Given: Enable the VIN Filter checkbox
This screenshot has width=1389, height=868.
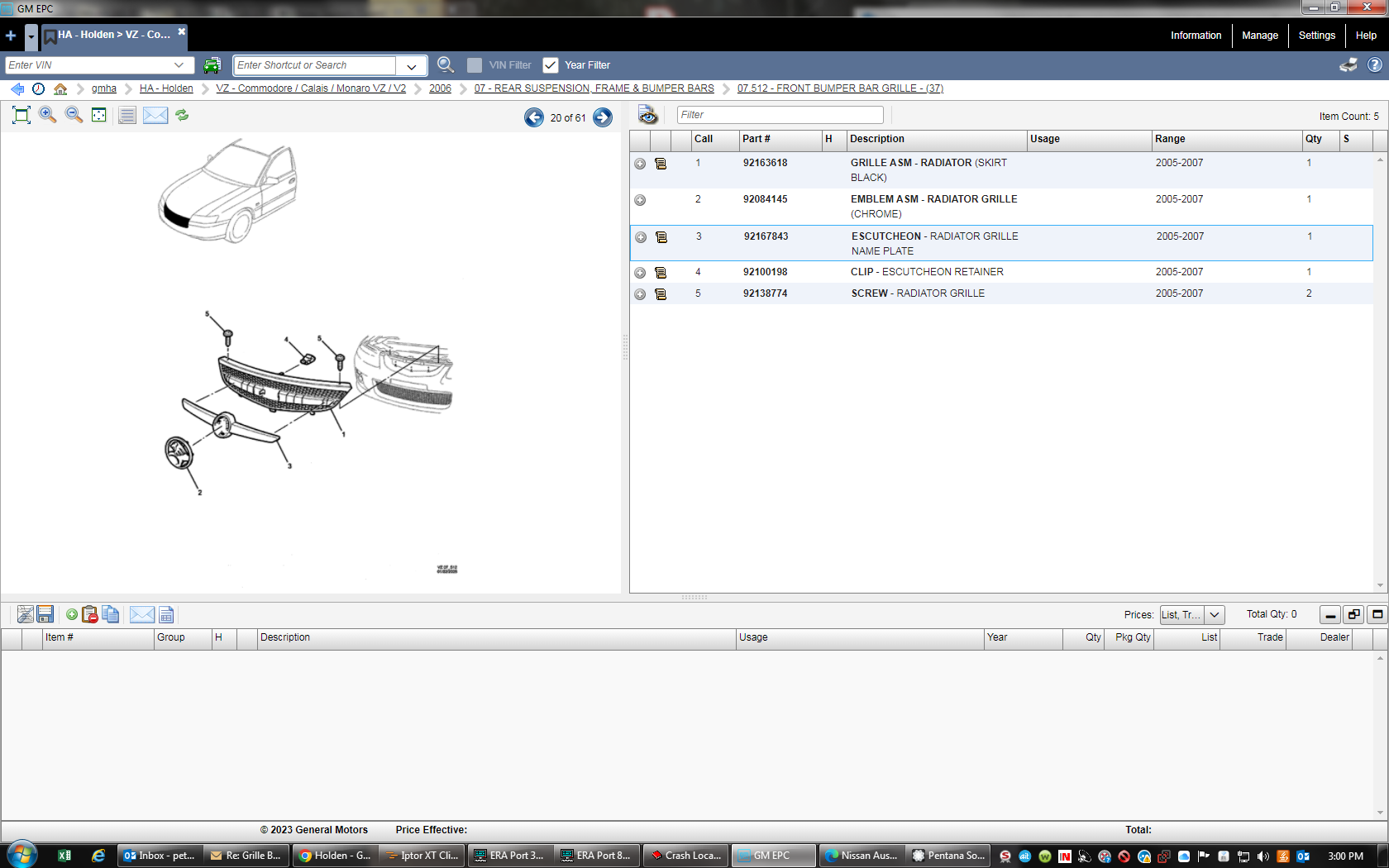Looking at the screenshot, I should pyautogui.click(x=475, y=65).
